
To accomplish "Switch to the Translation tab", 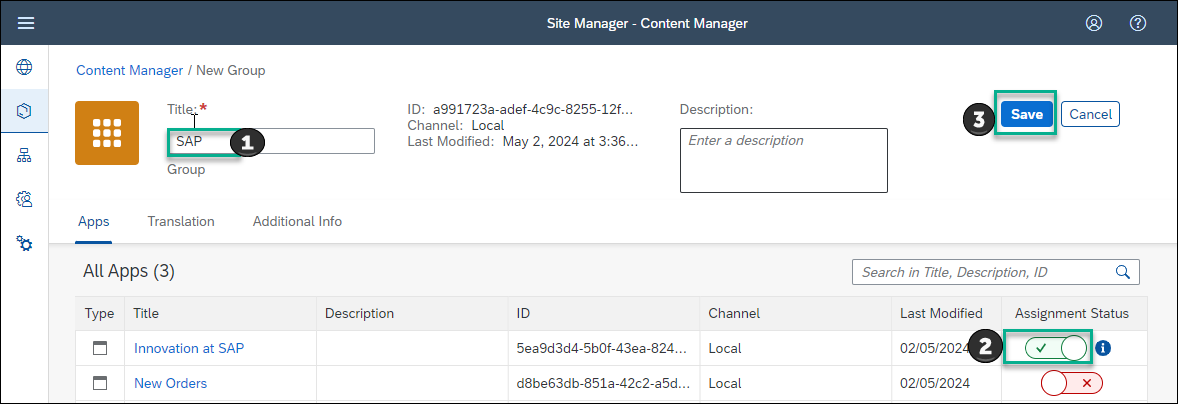I will point(181,222).
